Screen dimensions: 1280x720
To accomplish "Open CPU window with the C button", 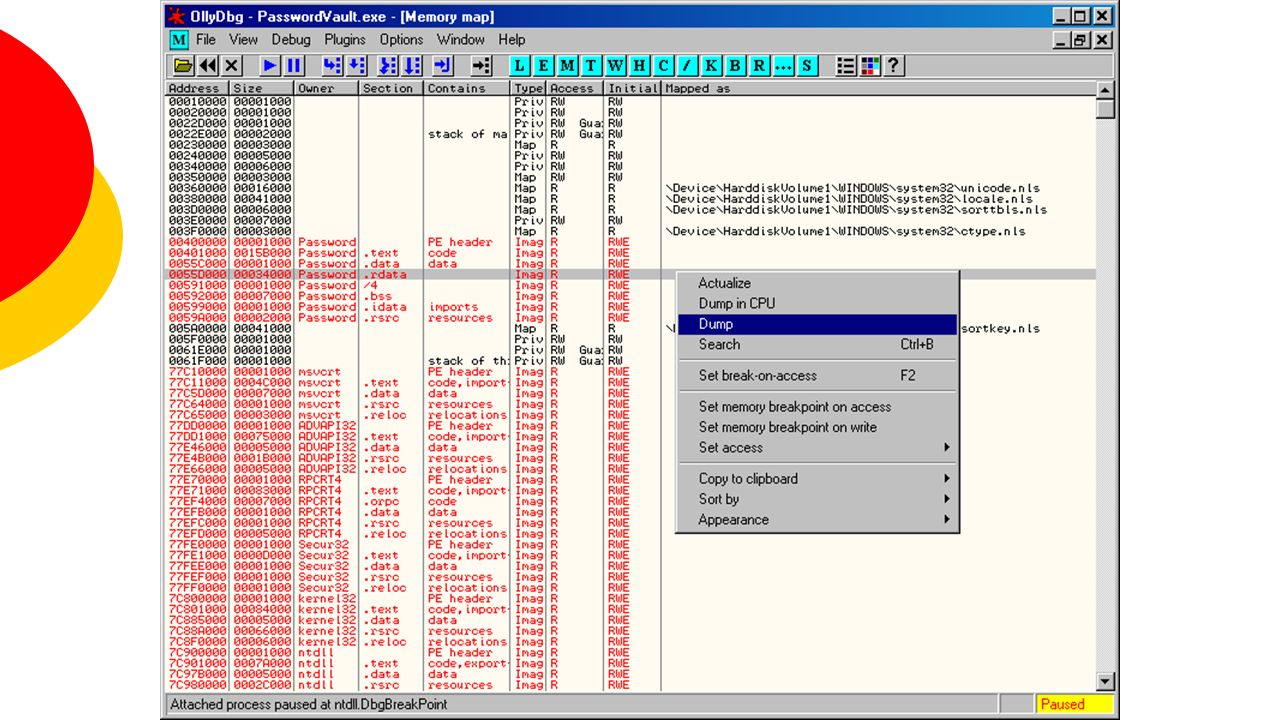I will click(x=663, y=66).
